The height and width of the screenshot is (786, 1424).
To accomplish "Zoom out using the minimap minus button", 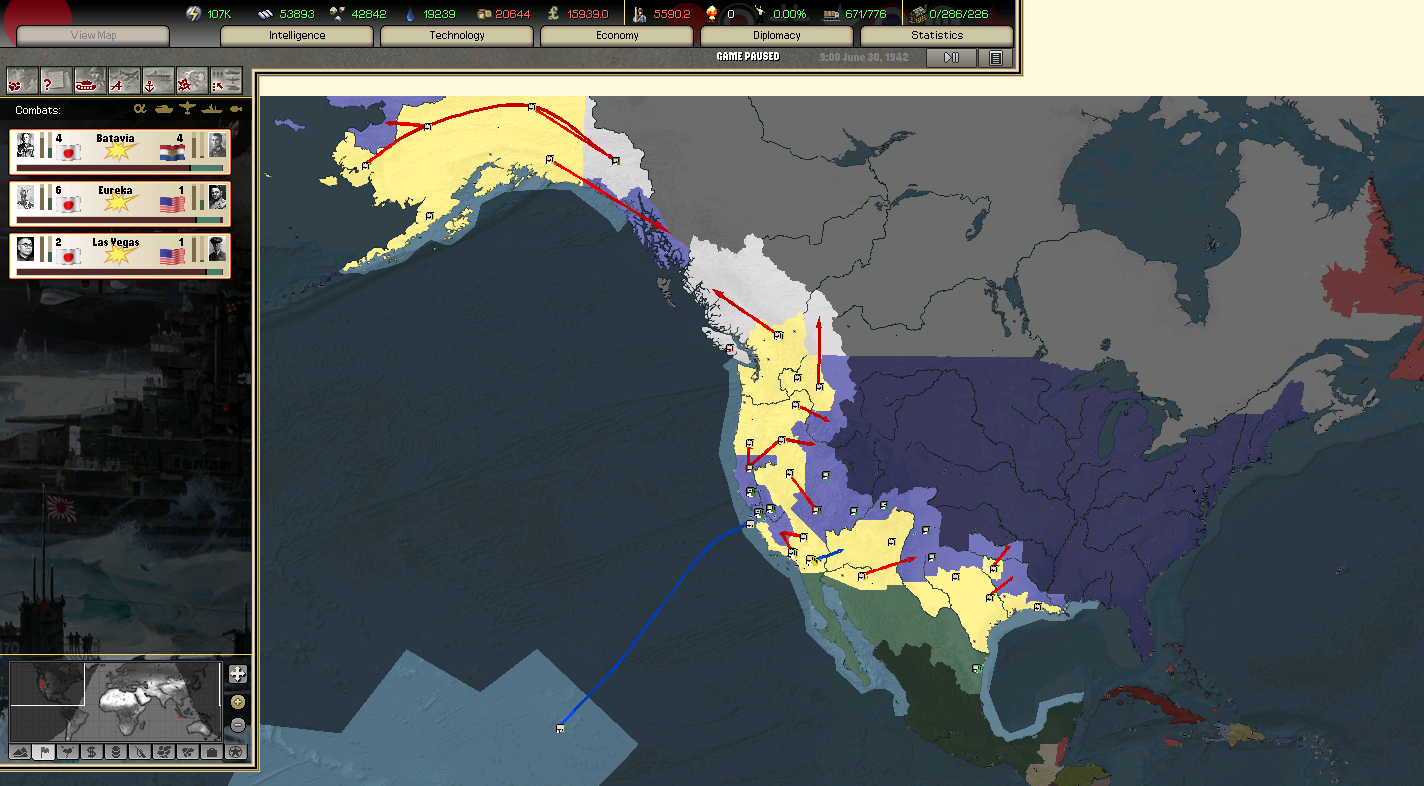I will click(237, 725).
